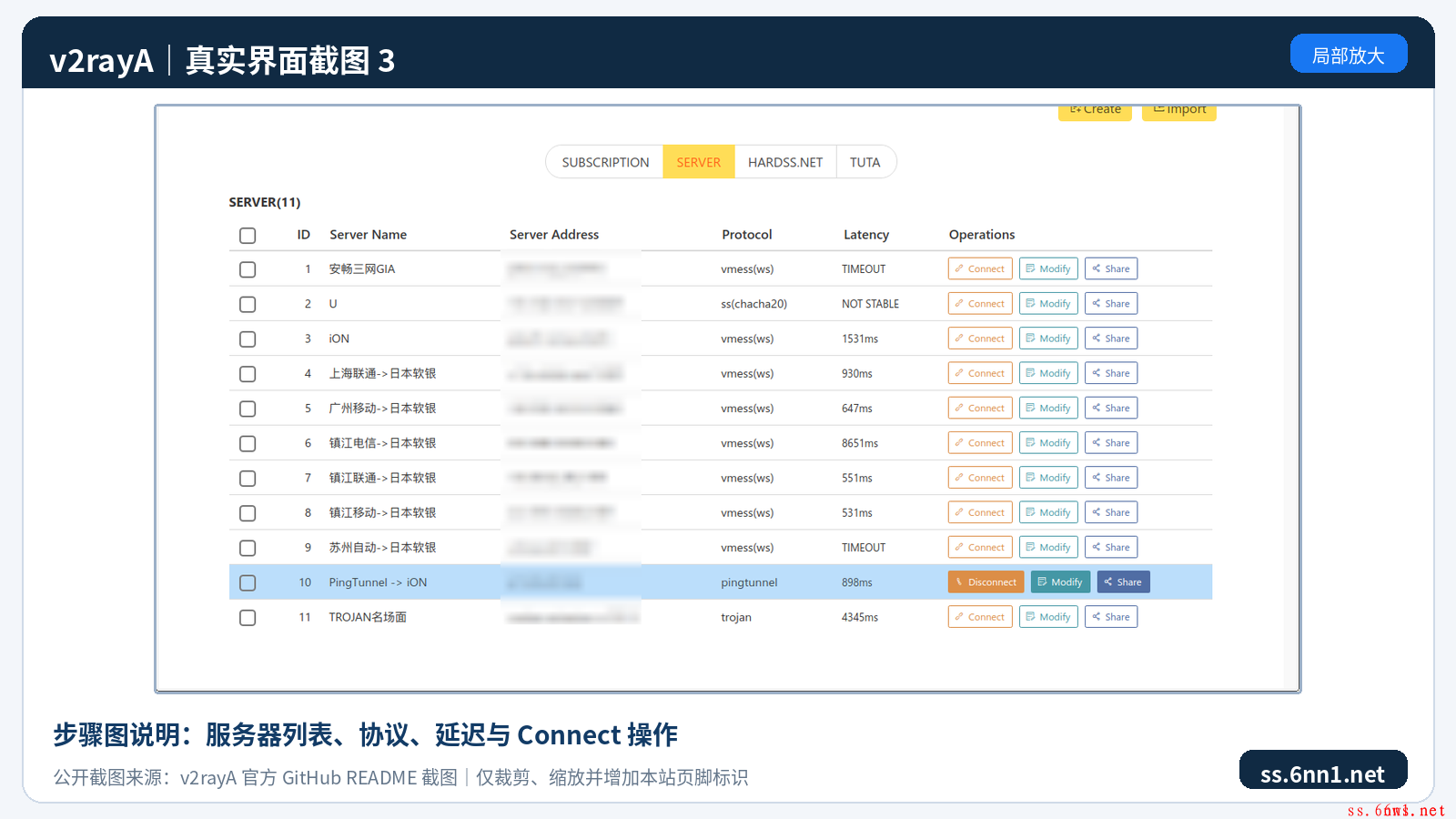The width and height of the screenshot is (1456, 819).
Task: Connect to 苏州自动->日本软银 server
Action: pyautogui.click(x=980, y=548)
